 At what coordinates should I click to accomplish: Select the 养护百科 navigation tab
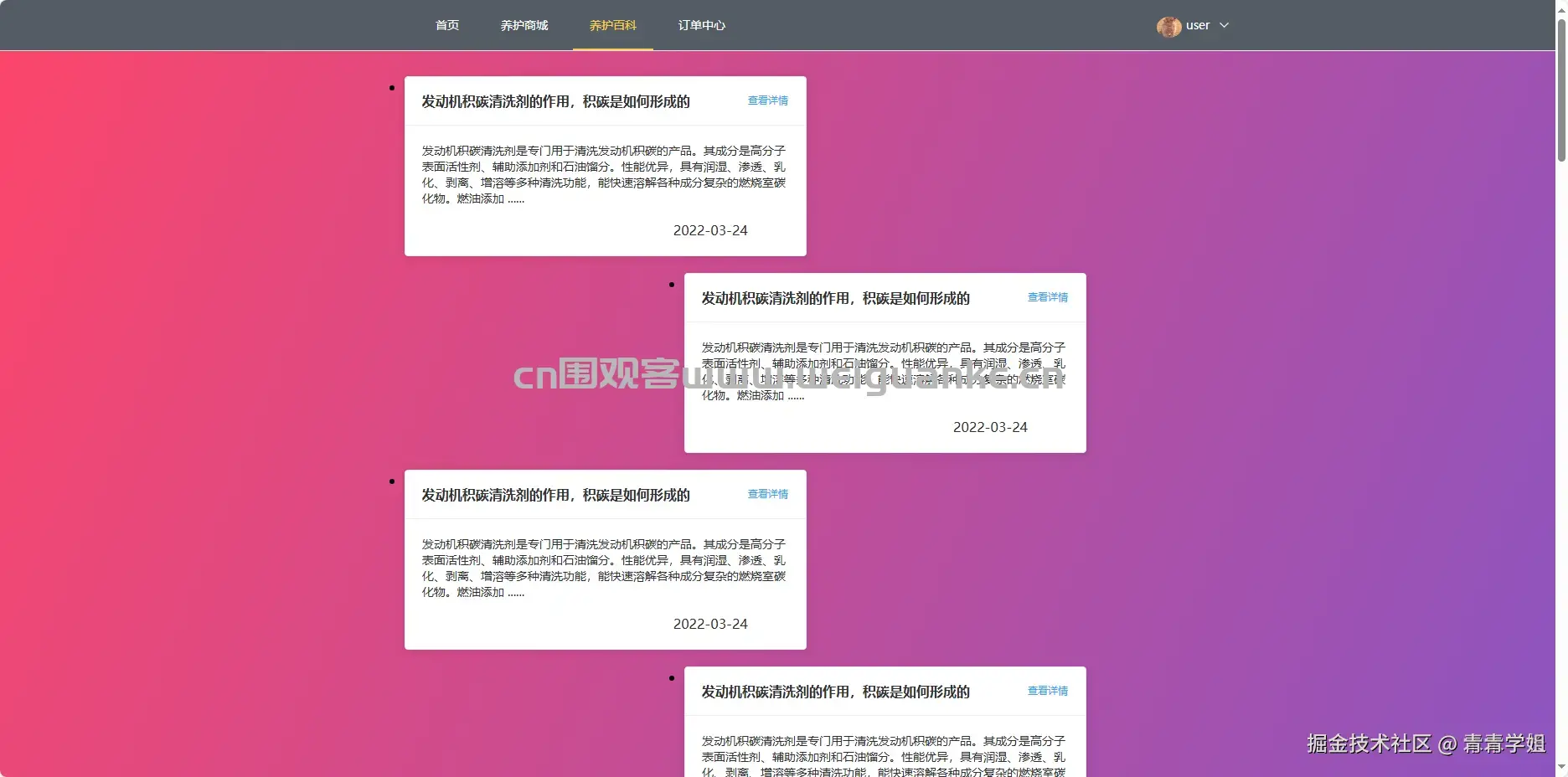point(613,25)
